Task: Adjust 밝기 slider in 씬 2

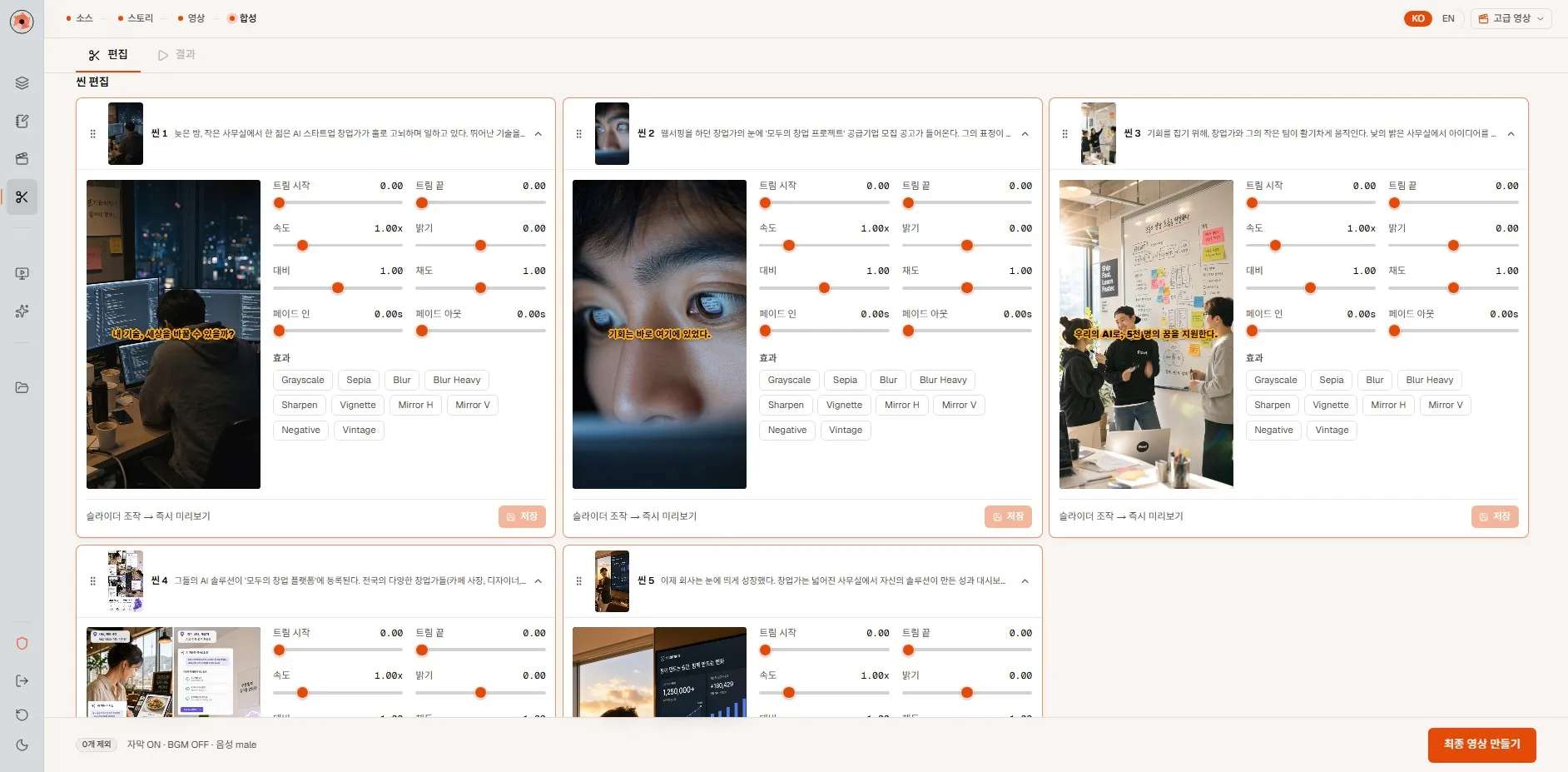Action: click(967, 246)
